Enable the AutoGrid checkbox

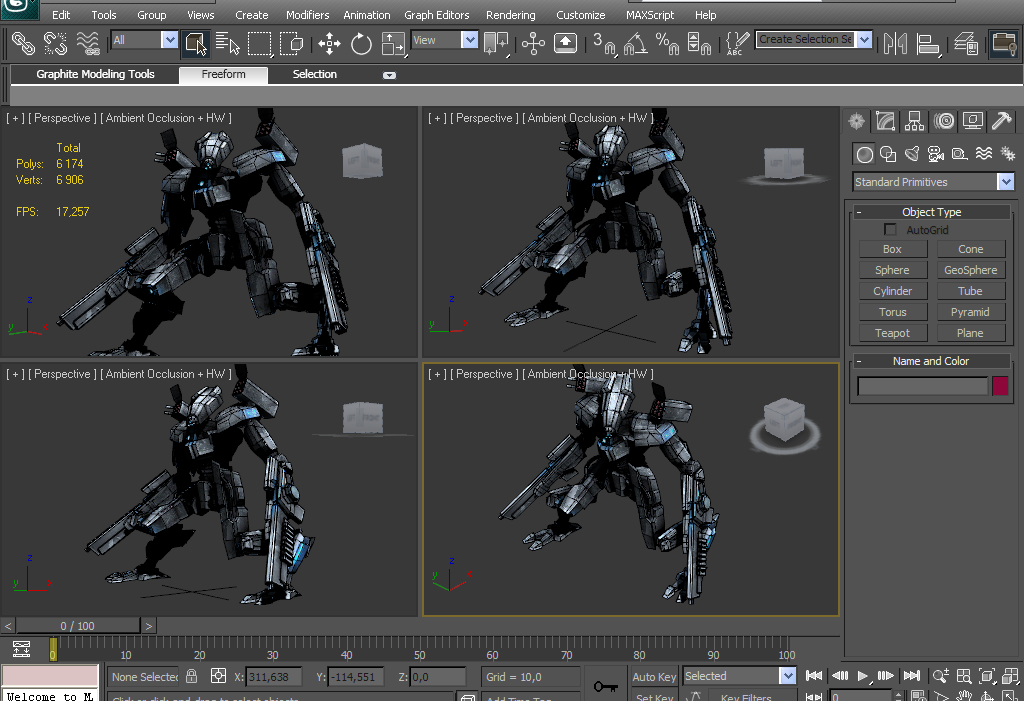[890, 230]
